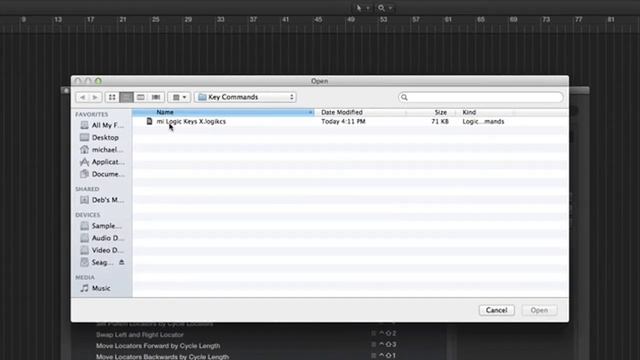Screen dimensions: 640x360
Task: Click the Desktop folder icon in sidebar
Action: pyautogui.click(x=84, y=137)
